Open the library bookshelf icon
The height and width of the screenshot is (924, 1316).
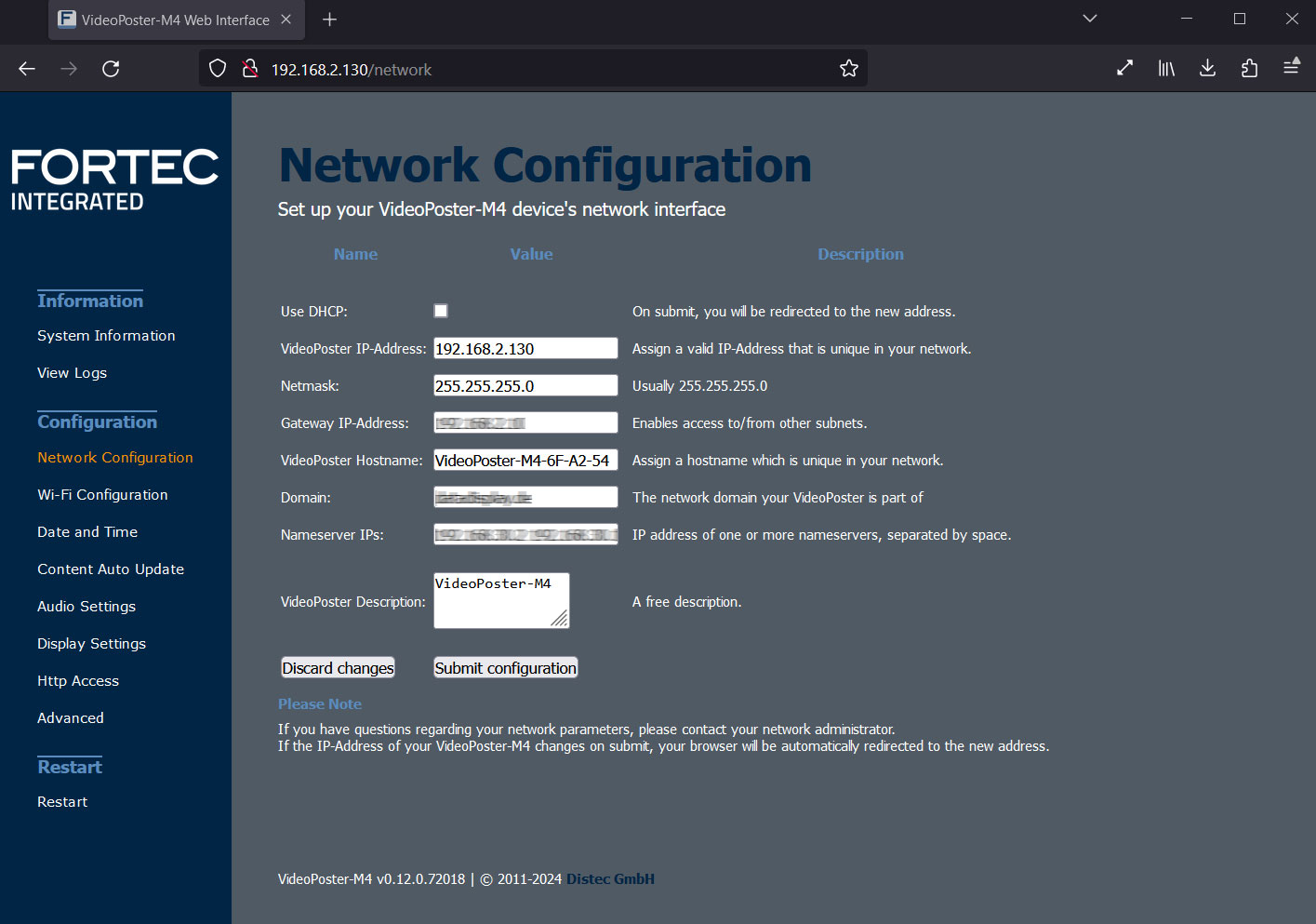click(1166, 69)
